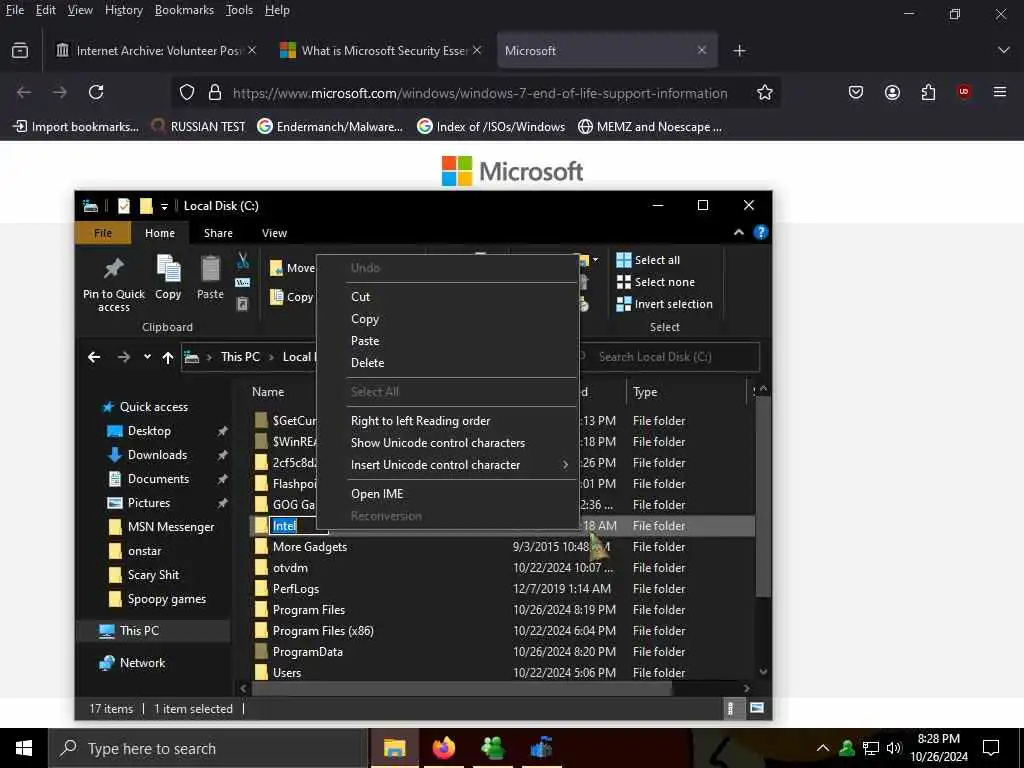Click the Copy path icon in Clipboard group
1024x768 pixels.
242,283
